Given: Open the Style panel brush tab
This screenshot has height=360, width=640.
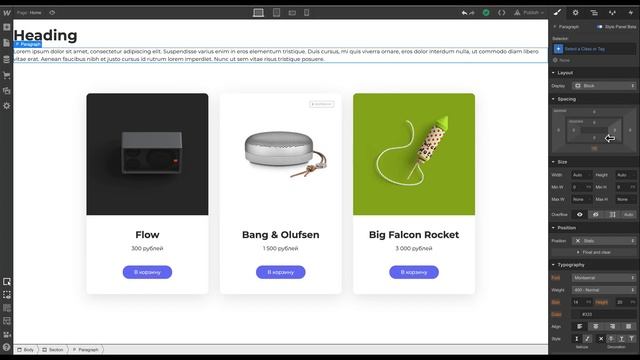Looking at the screenshot, I should [x=557, y=13].
